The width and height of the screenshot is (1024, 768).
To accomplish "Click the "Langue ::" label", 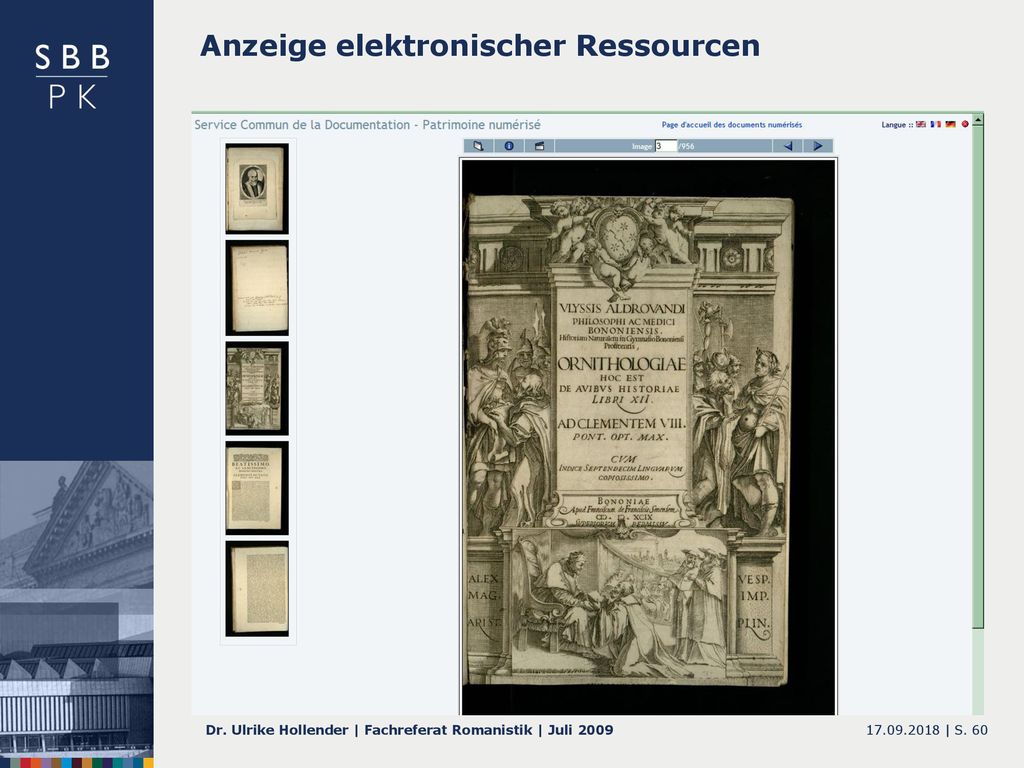I will [x=897, y=125].
